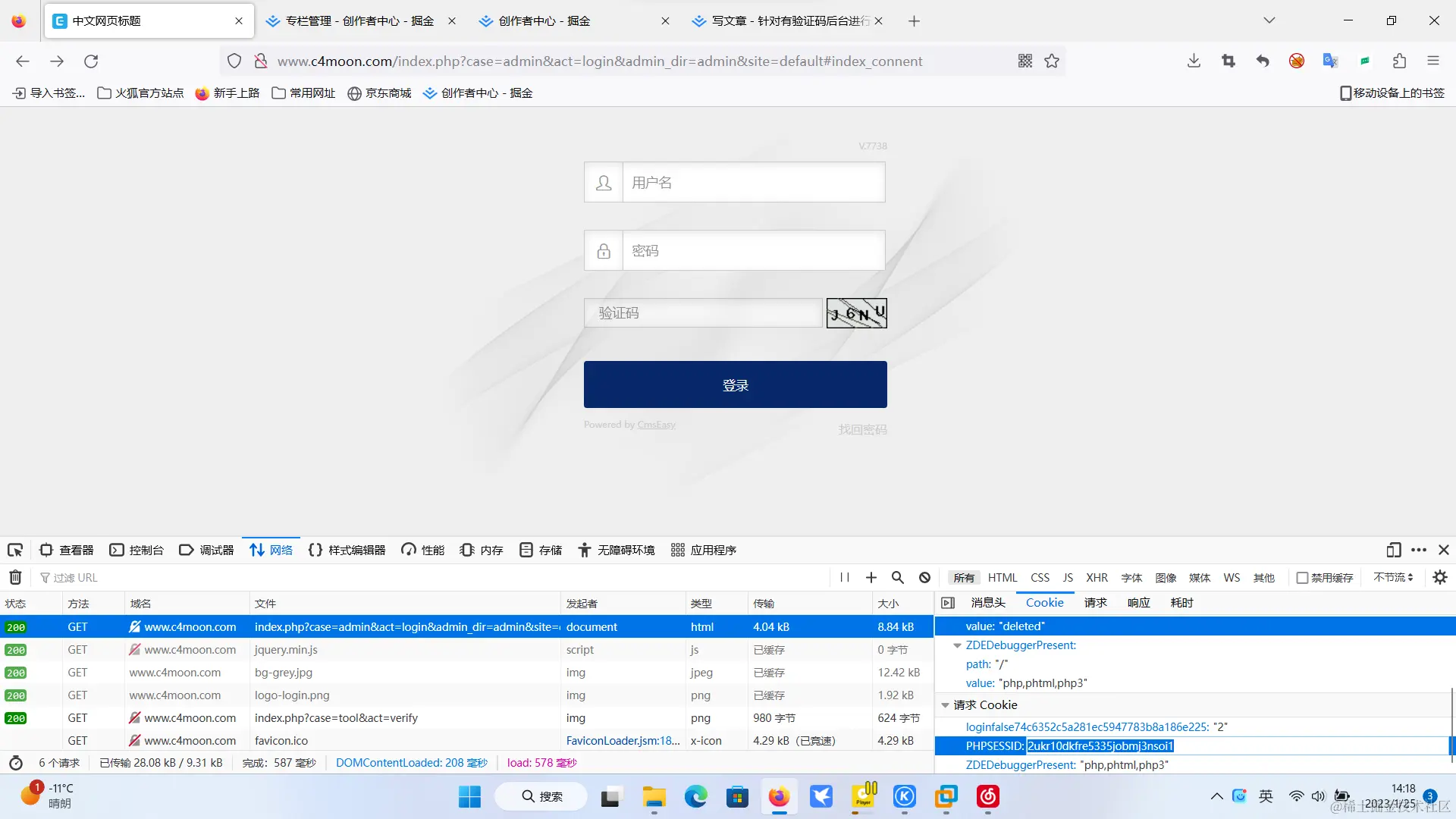Switch to the 响应 tab
Screen dimensions: 1456x819
pos(1138,603)
